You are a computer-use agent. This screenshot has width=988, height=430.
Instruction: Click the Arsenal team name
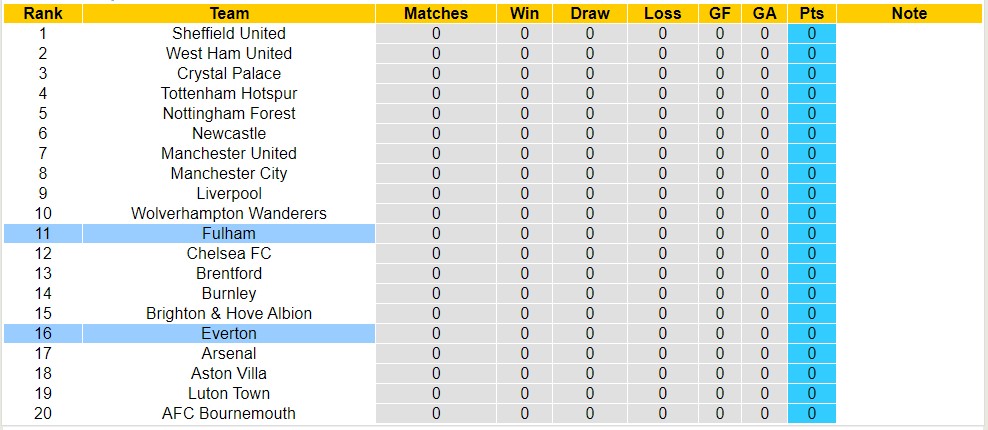[x=229, y=353]
